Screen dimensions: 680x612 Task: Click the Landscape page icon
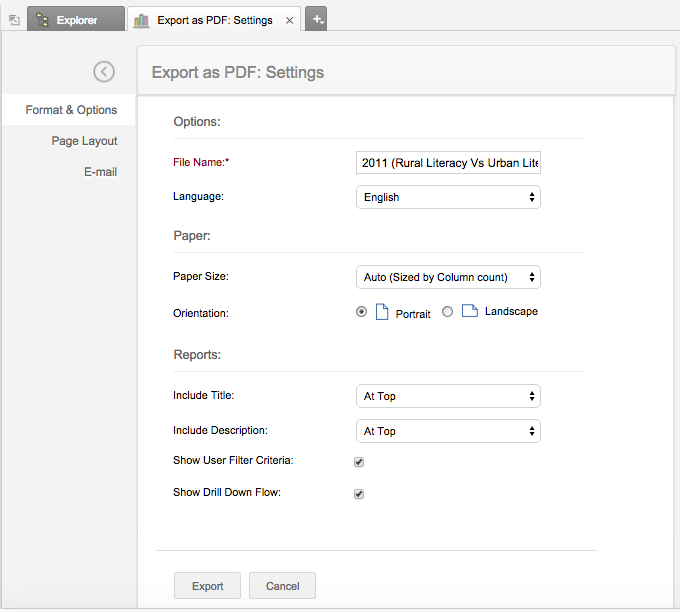pos(469,312)
